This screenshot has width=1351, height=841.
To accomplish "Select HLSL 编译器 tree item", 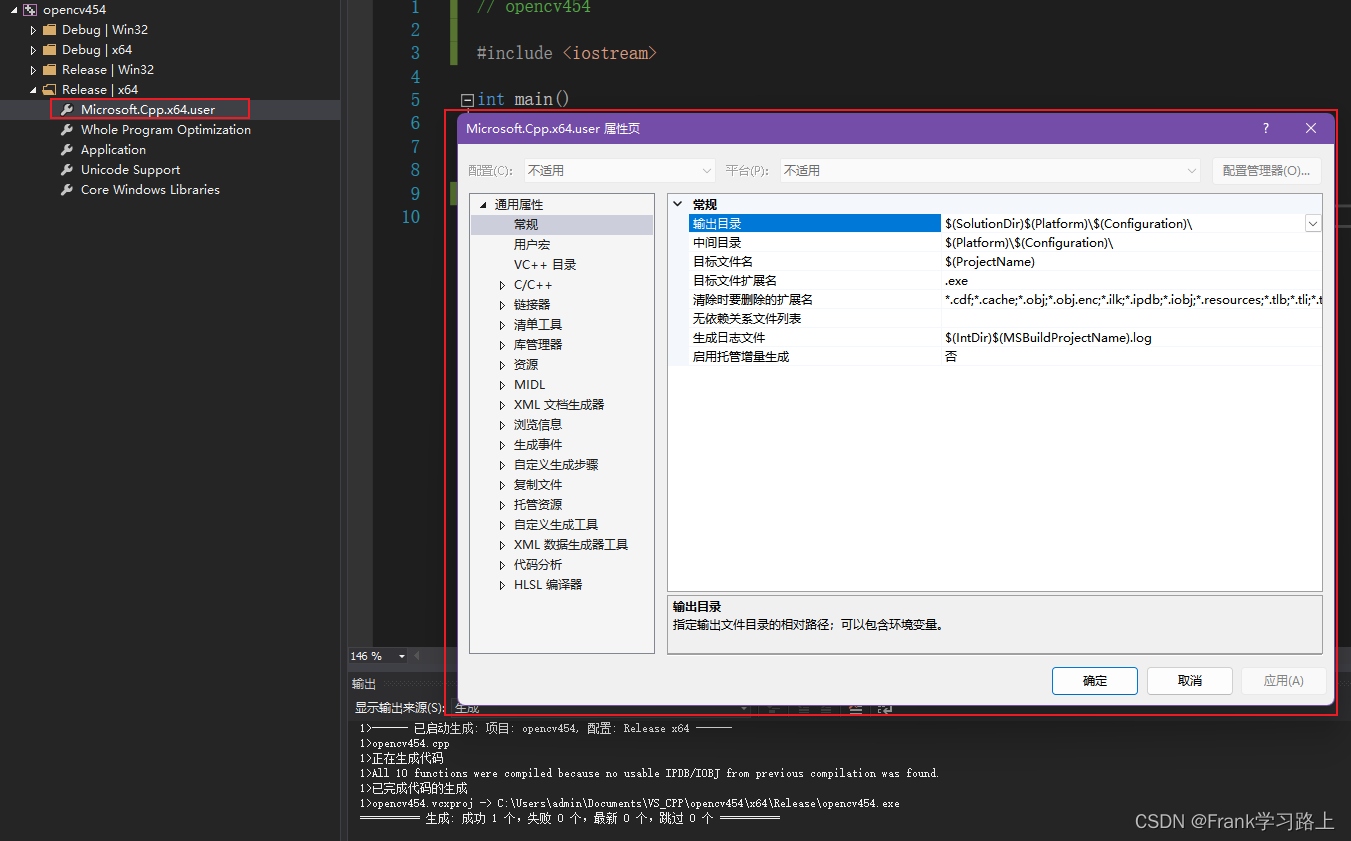I will (x=548, y=585).
